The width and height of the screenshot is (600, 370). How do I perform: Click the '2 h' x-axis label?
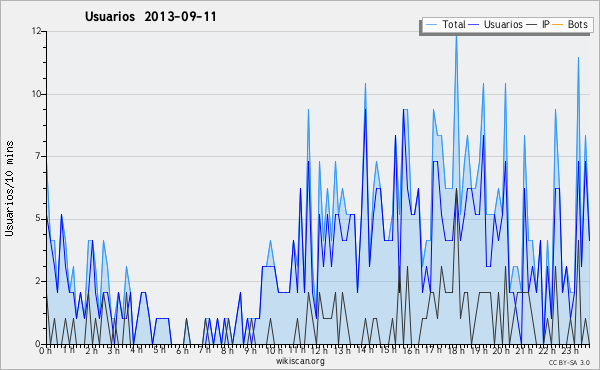[91, 350]
